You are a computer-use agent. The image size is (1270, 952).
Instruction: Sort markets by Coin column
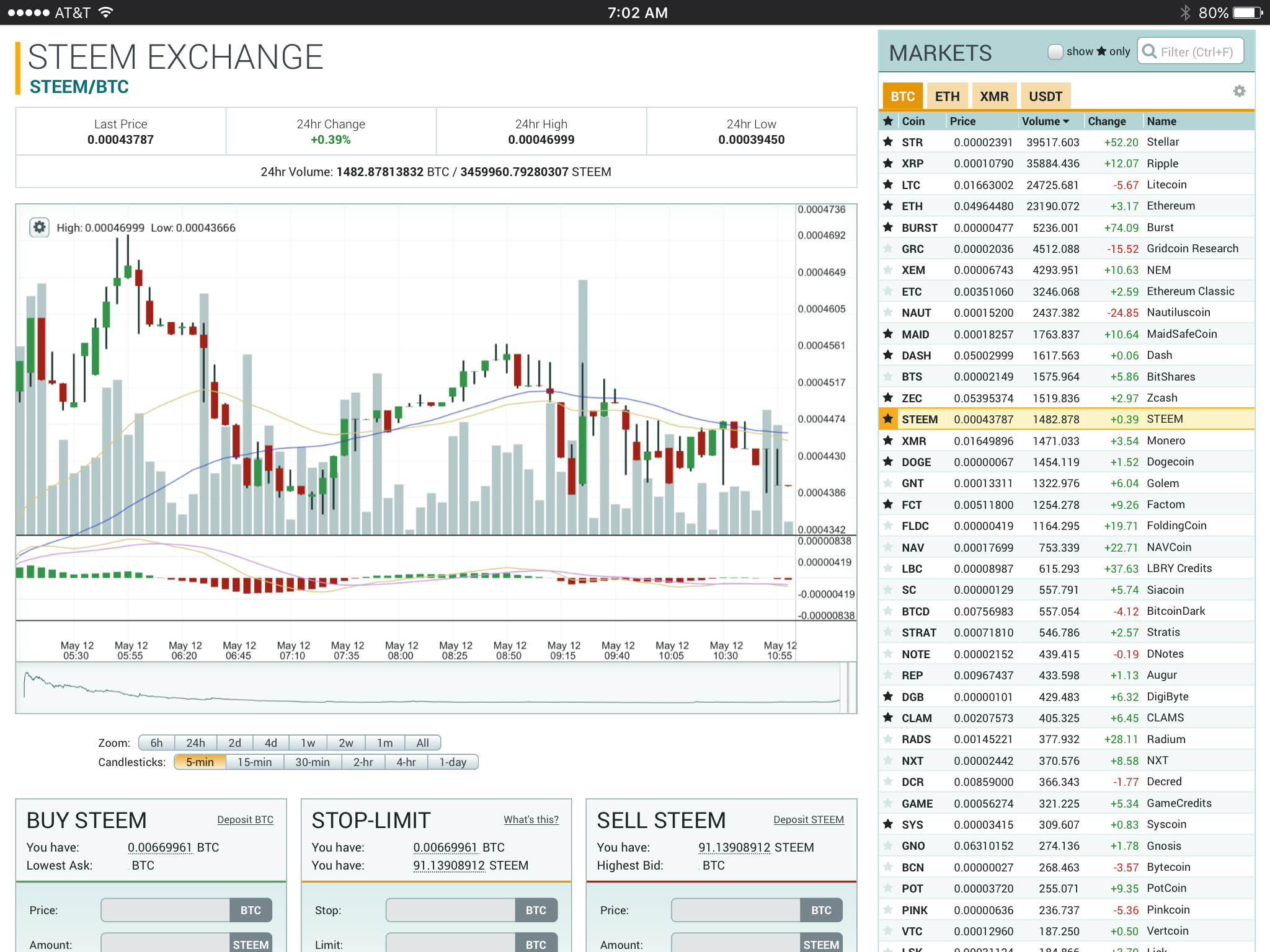[x=913, y=121]
